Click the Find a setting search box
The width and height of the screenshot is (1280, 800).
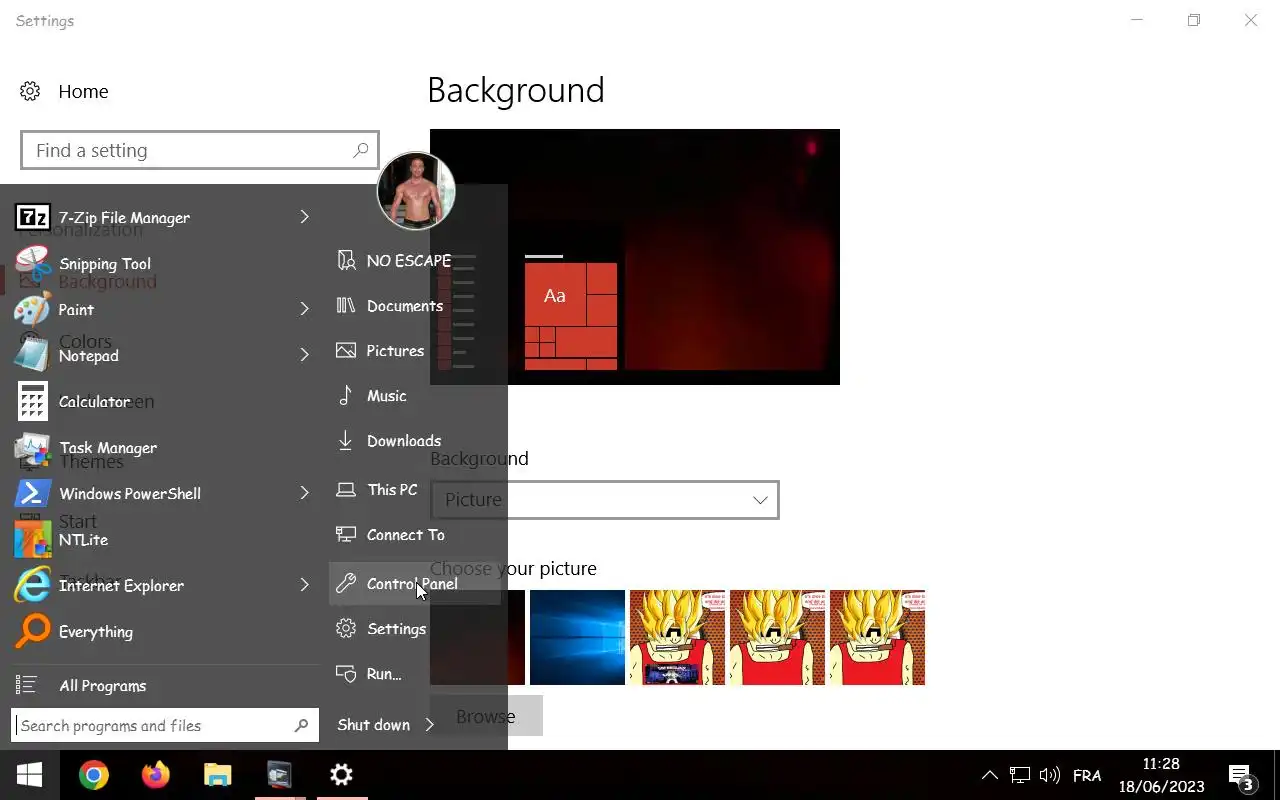pos(200,150)
